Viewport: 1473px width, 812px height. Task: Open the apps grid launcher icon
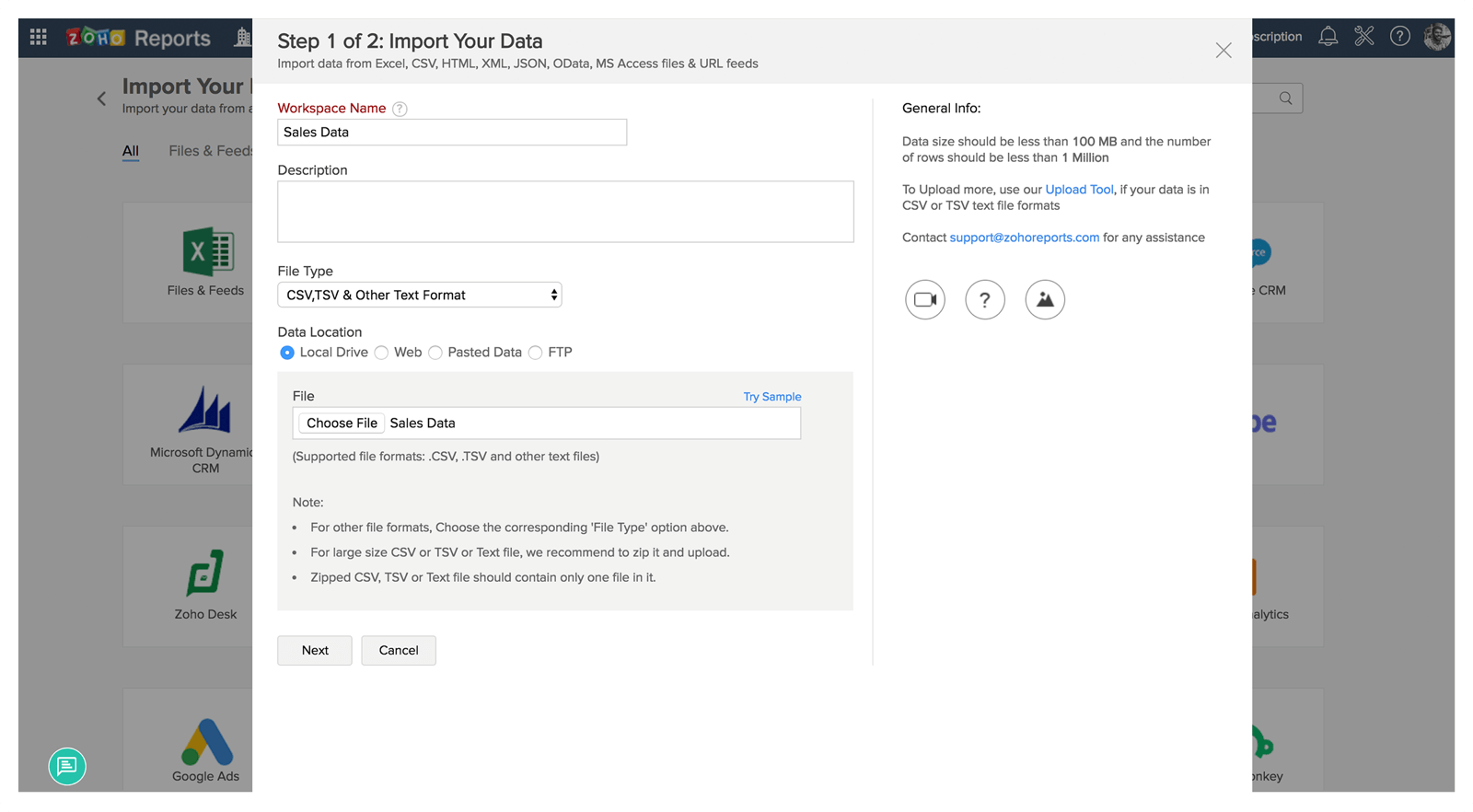(39, 37)
